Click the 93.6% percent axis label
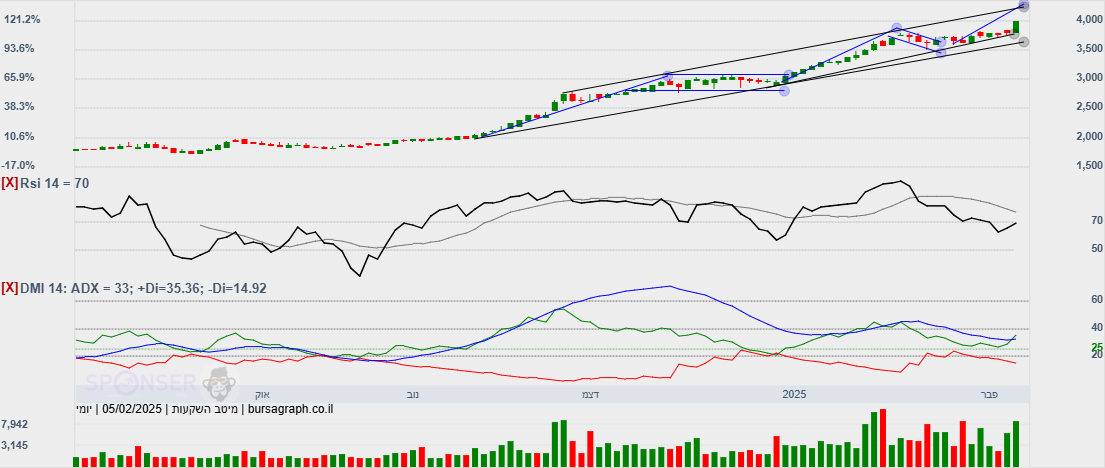This screenshot has height=468, width=1105. pos(22,49)
